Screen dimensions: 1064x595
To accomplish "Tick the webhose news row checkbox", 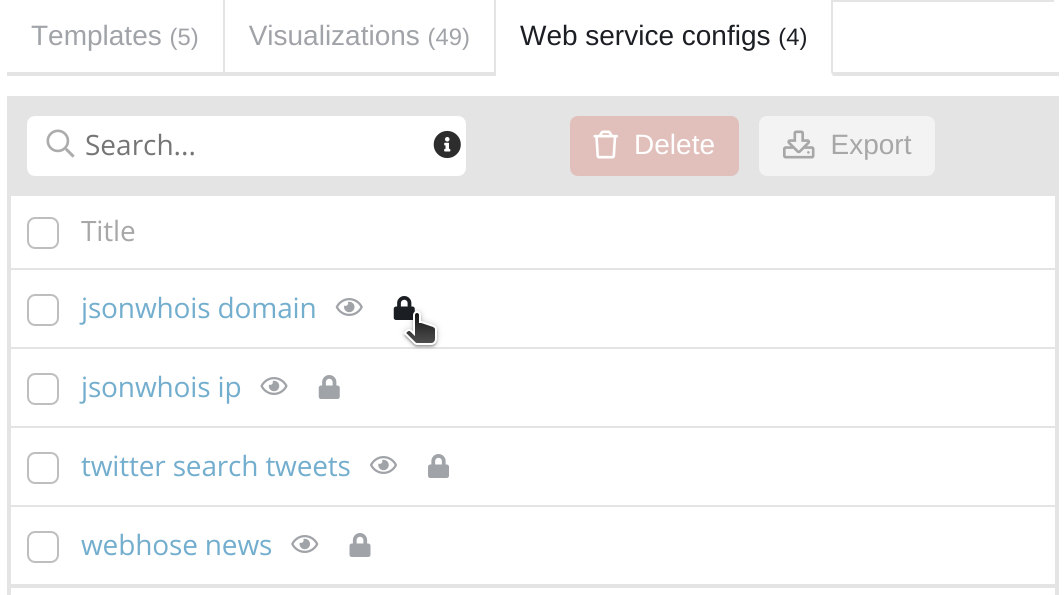I will coord(43,546).
